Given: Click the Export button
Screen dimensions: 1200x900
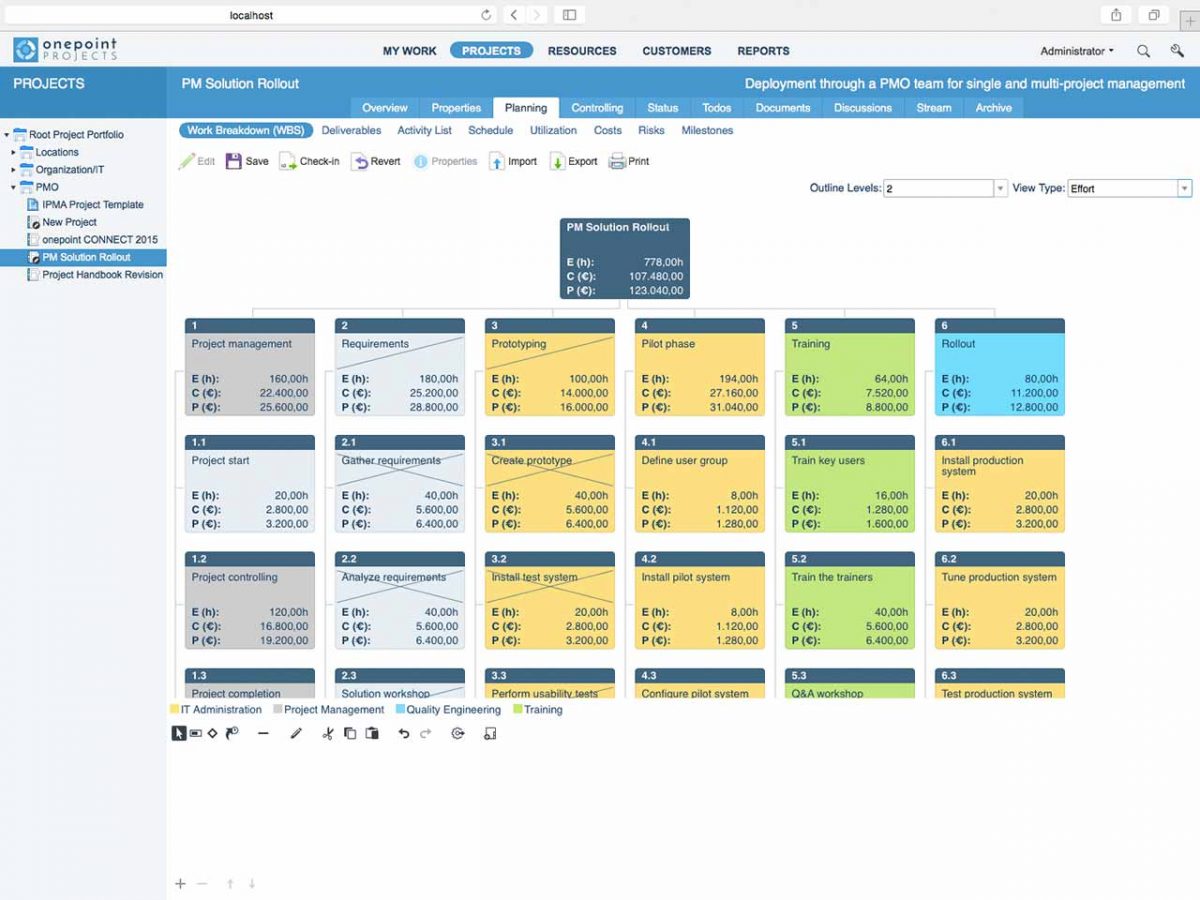Looking at the screenshot, I should point(572,161).
